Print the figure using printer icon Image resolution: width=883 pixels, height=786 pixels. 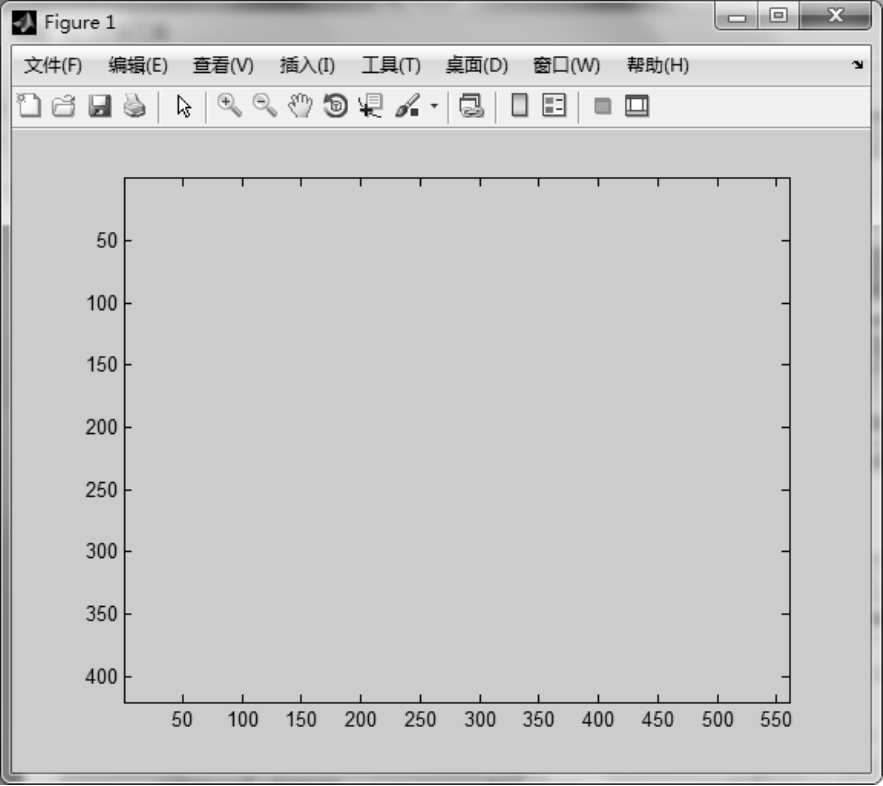click(x=134, y=106)
